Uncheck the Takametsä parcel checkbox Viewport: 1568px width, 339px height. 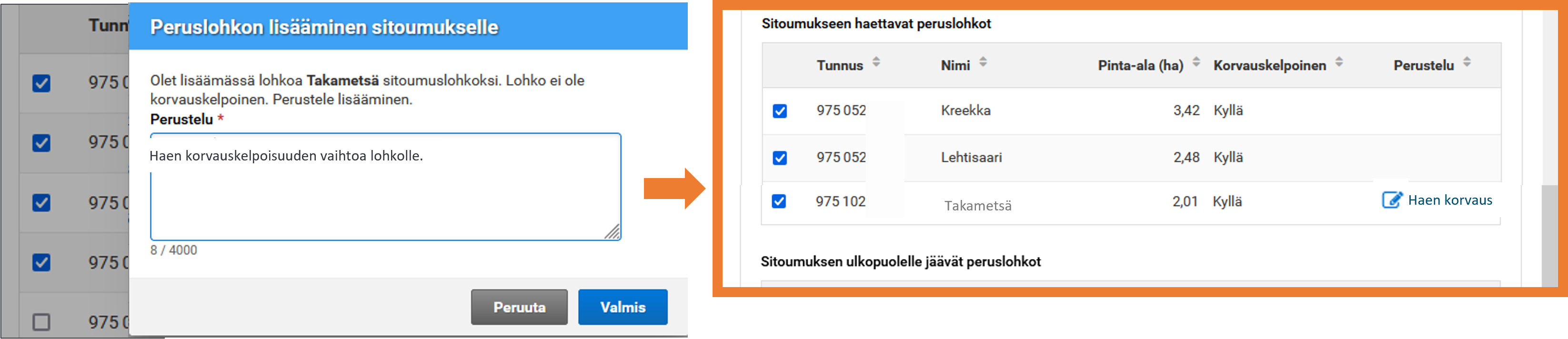tap(778, 201)
